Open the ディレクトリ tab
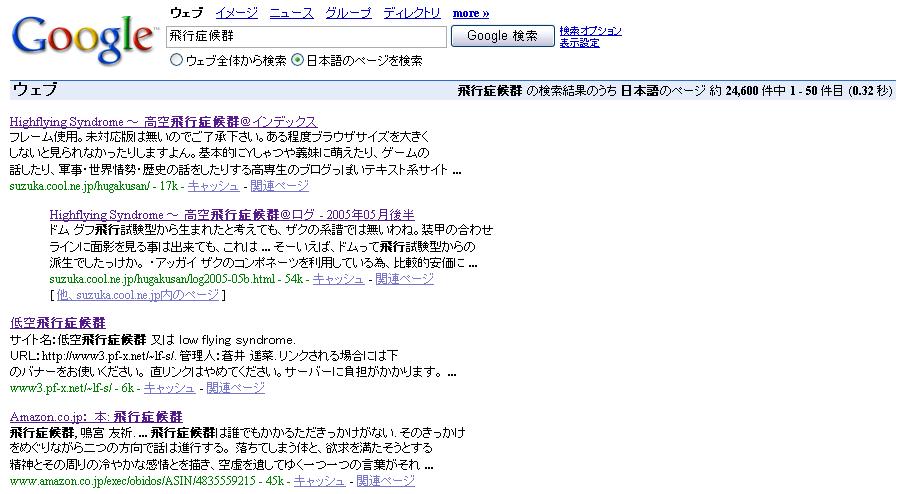897x494 pixels. pos(412,13)
